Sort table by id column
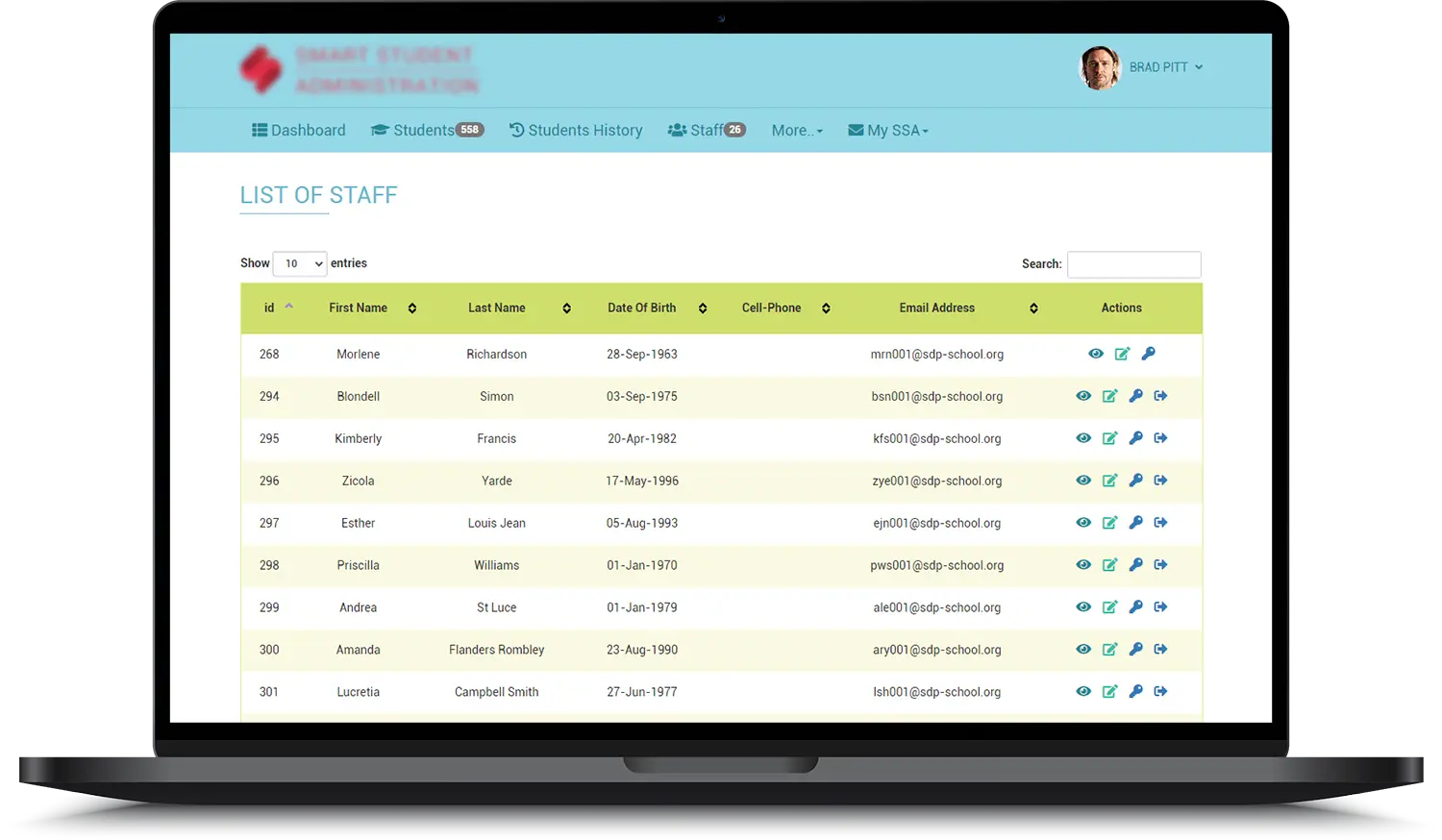 click(277, 308)
